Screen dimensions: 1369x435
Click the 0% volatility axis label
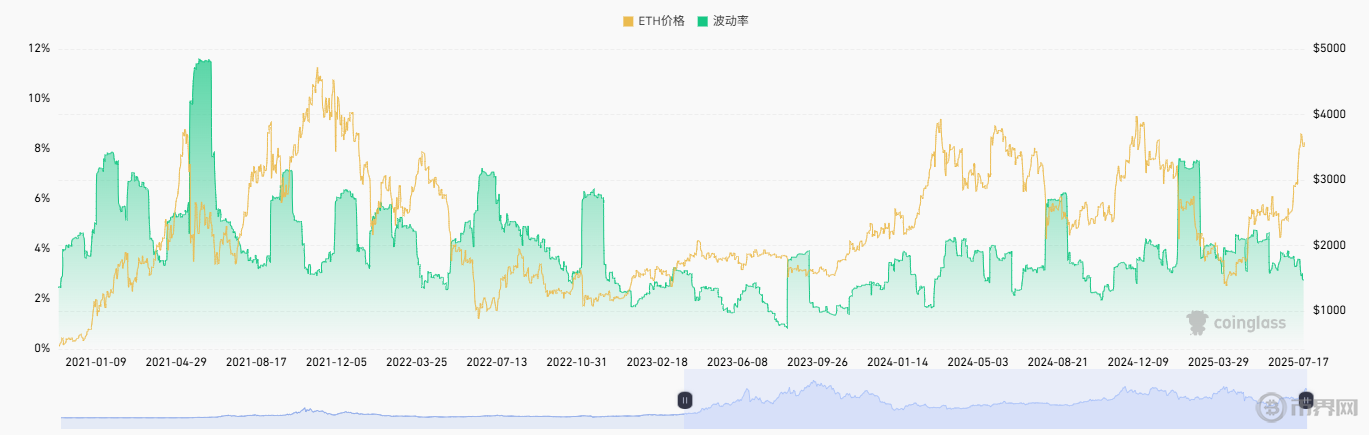(43, 348)
